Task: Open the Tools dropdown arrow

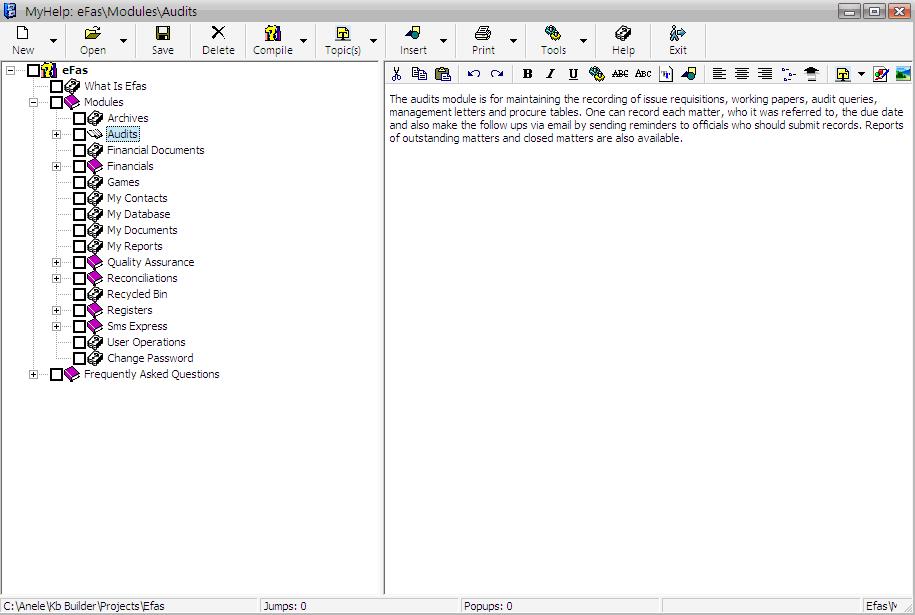Action: [583, 42]
